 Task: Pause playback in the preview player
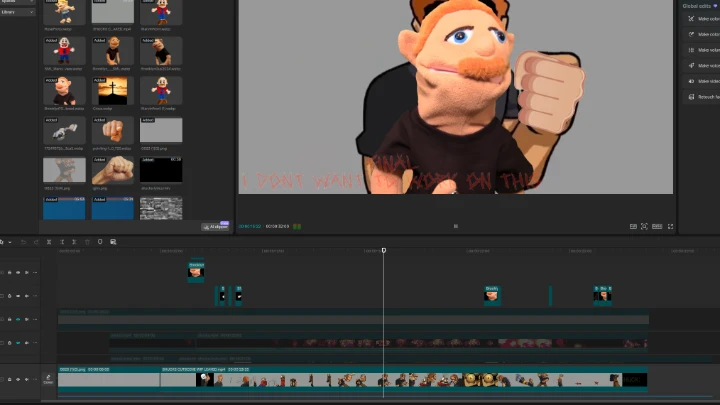[456, 226]
